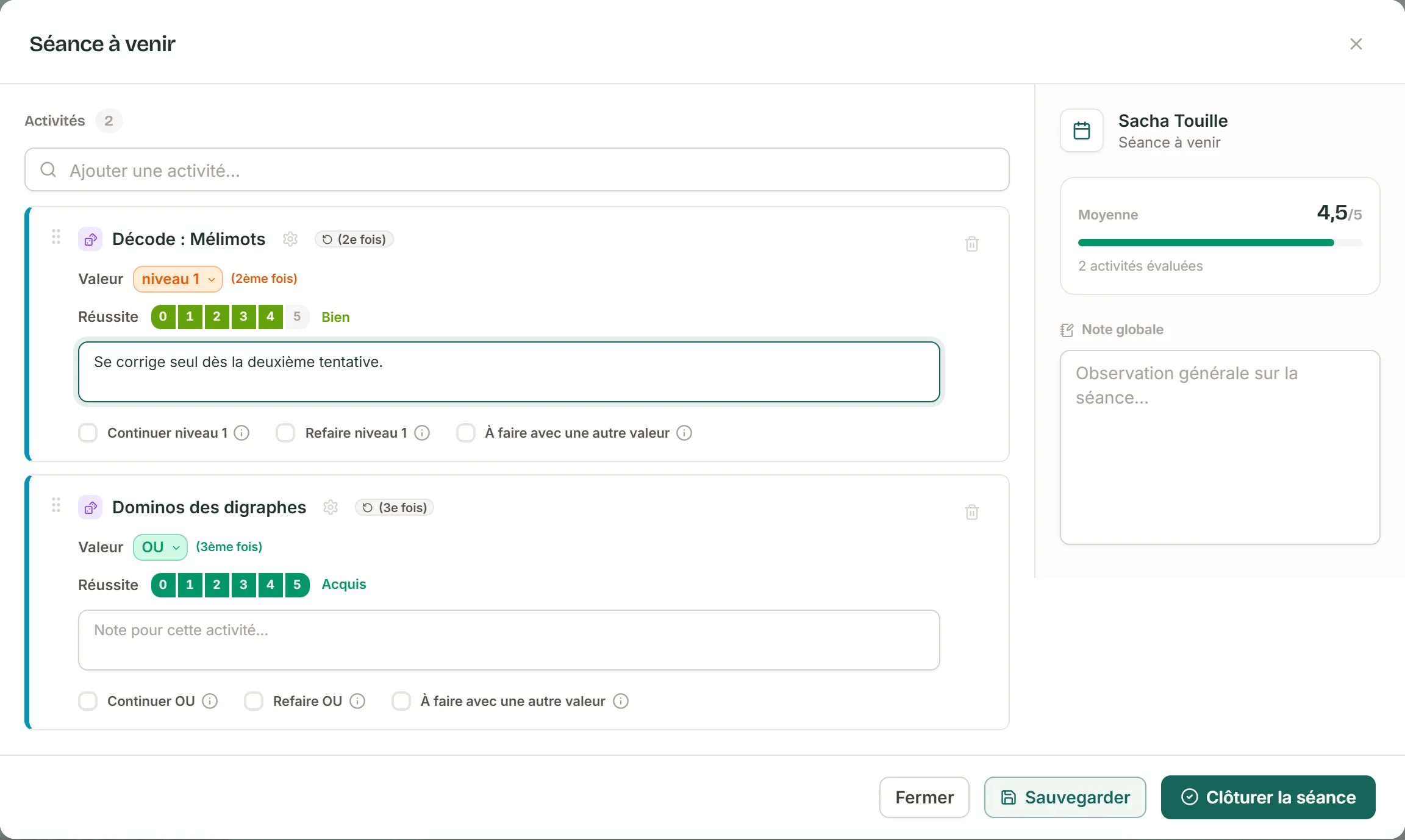Check Continuer OU
Screen dimensions: 1405x840
[x=88, y=701]
